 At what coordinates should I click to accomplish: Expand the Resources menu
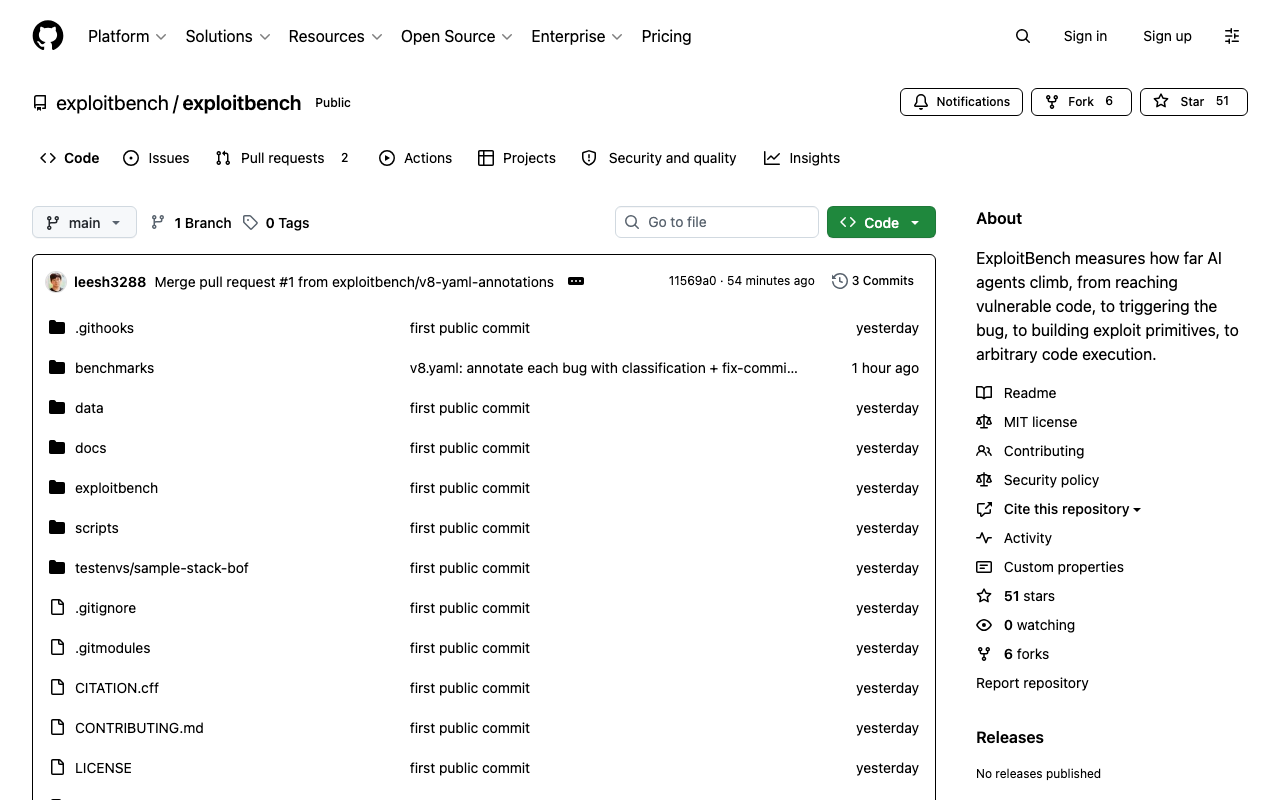(x=335, y=36)
